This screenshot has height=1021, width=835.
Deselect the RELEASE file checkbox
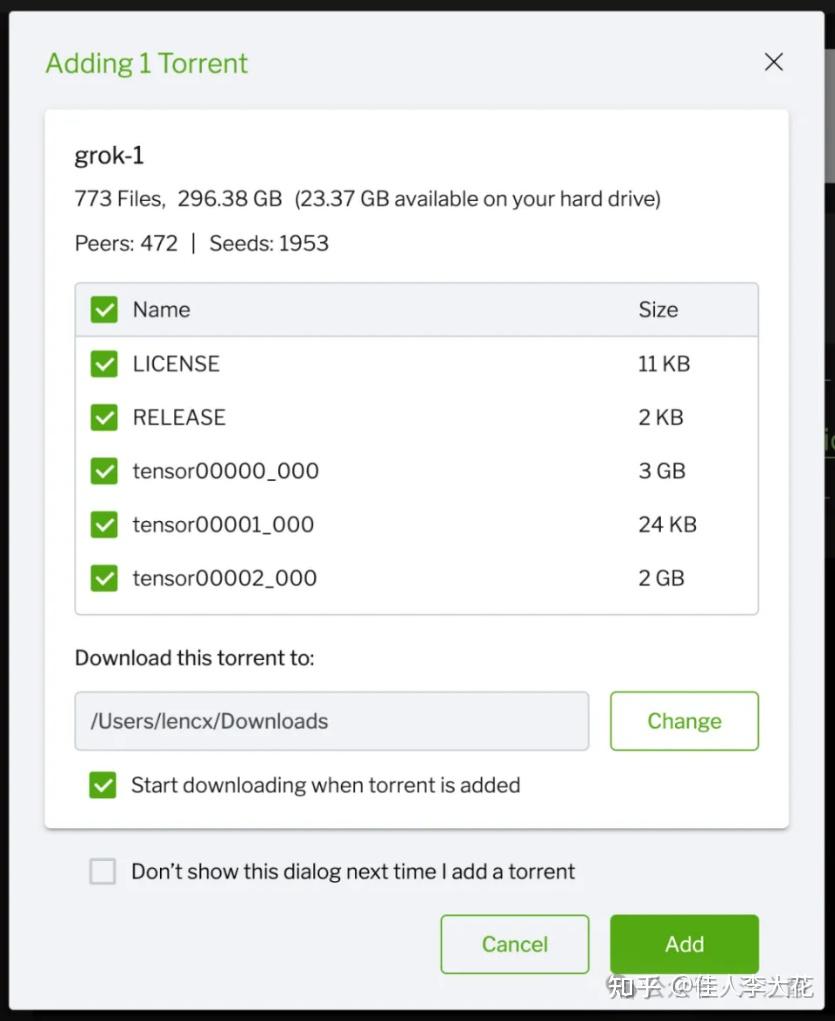(104, 417)
